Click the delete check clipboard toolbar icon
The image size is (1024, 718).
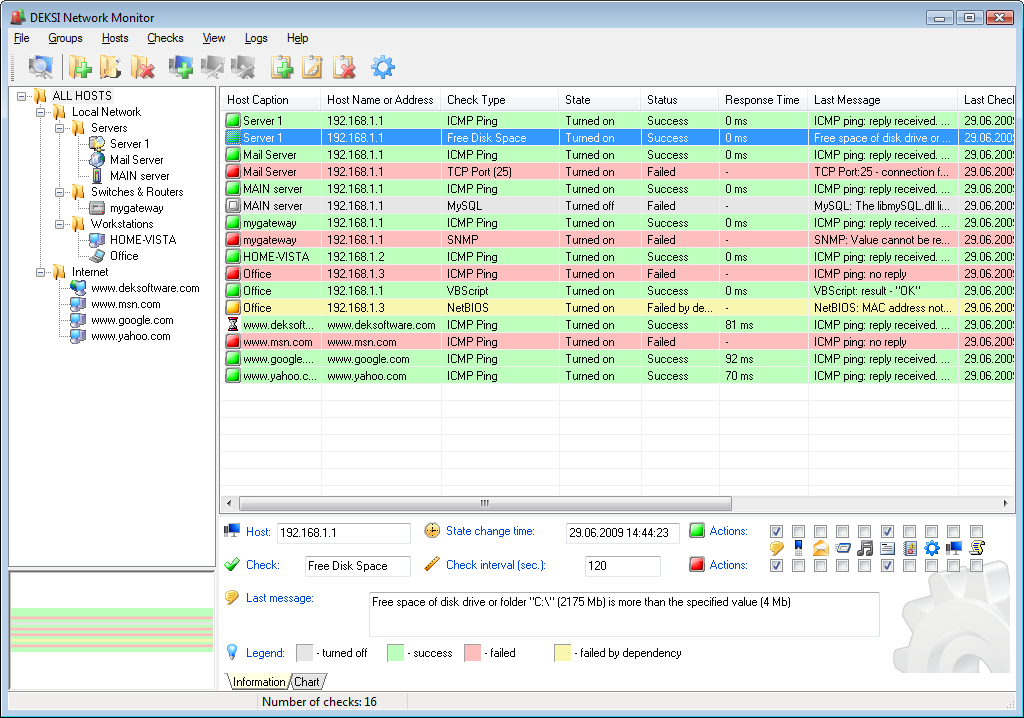[344, 67]
